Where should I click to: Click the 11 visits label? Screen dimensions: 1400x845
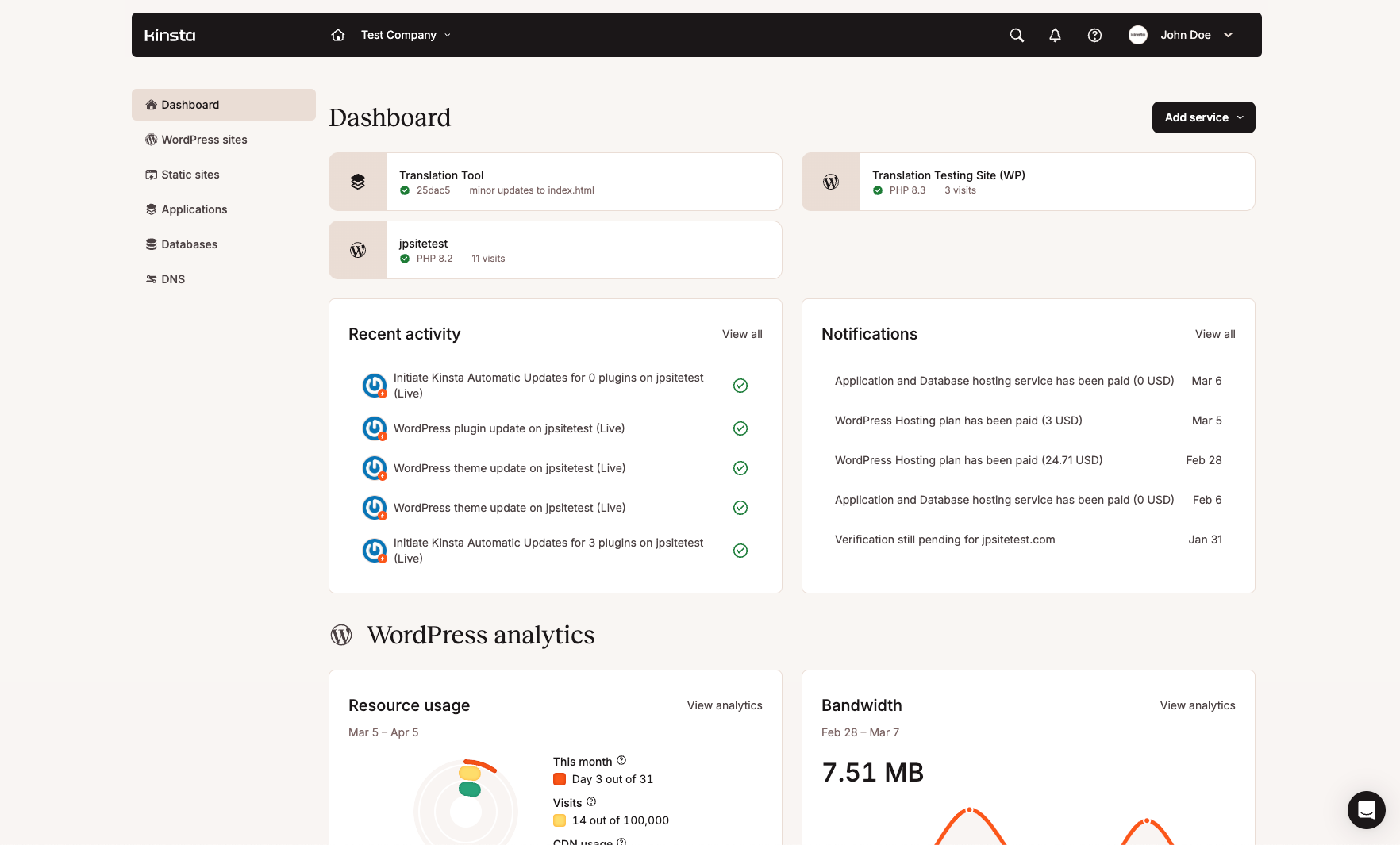pos(488,259)
